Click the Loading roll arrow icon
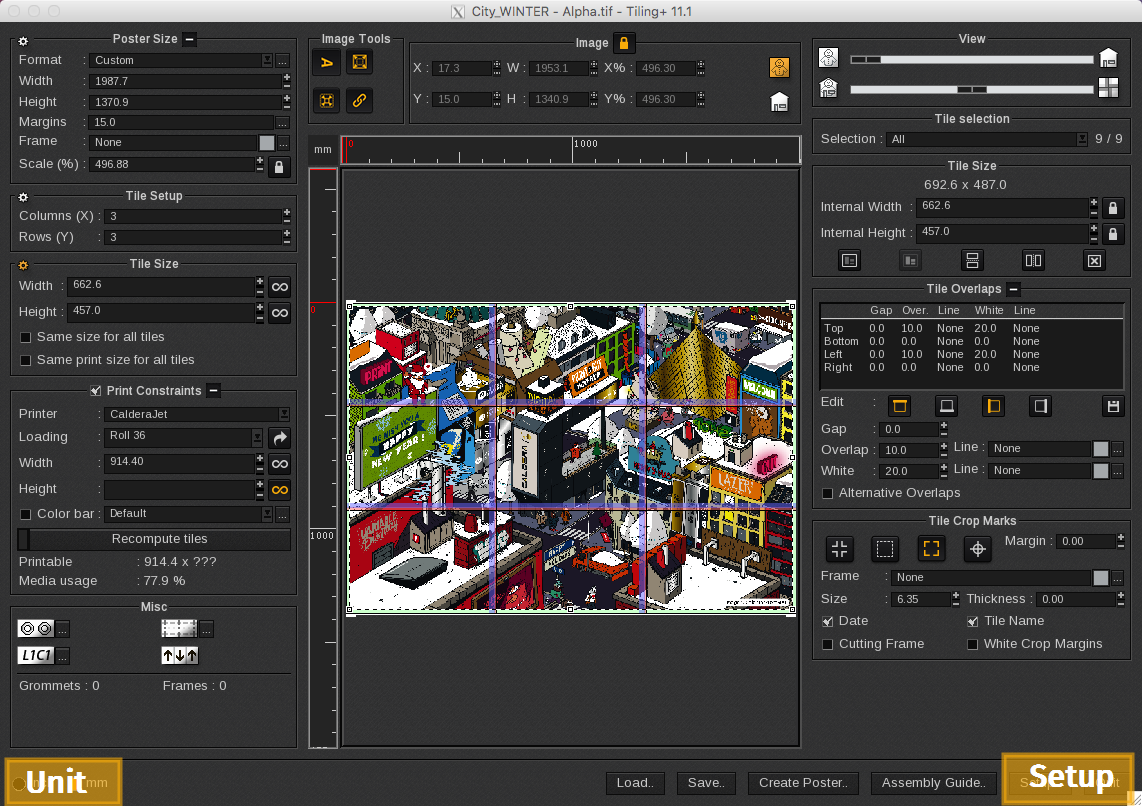 click(x=279, y=438)
